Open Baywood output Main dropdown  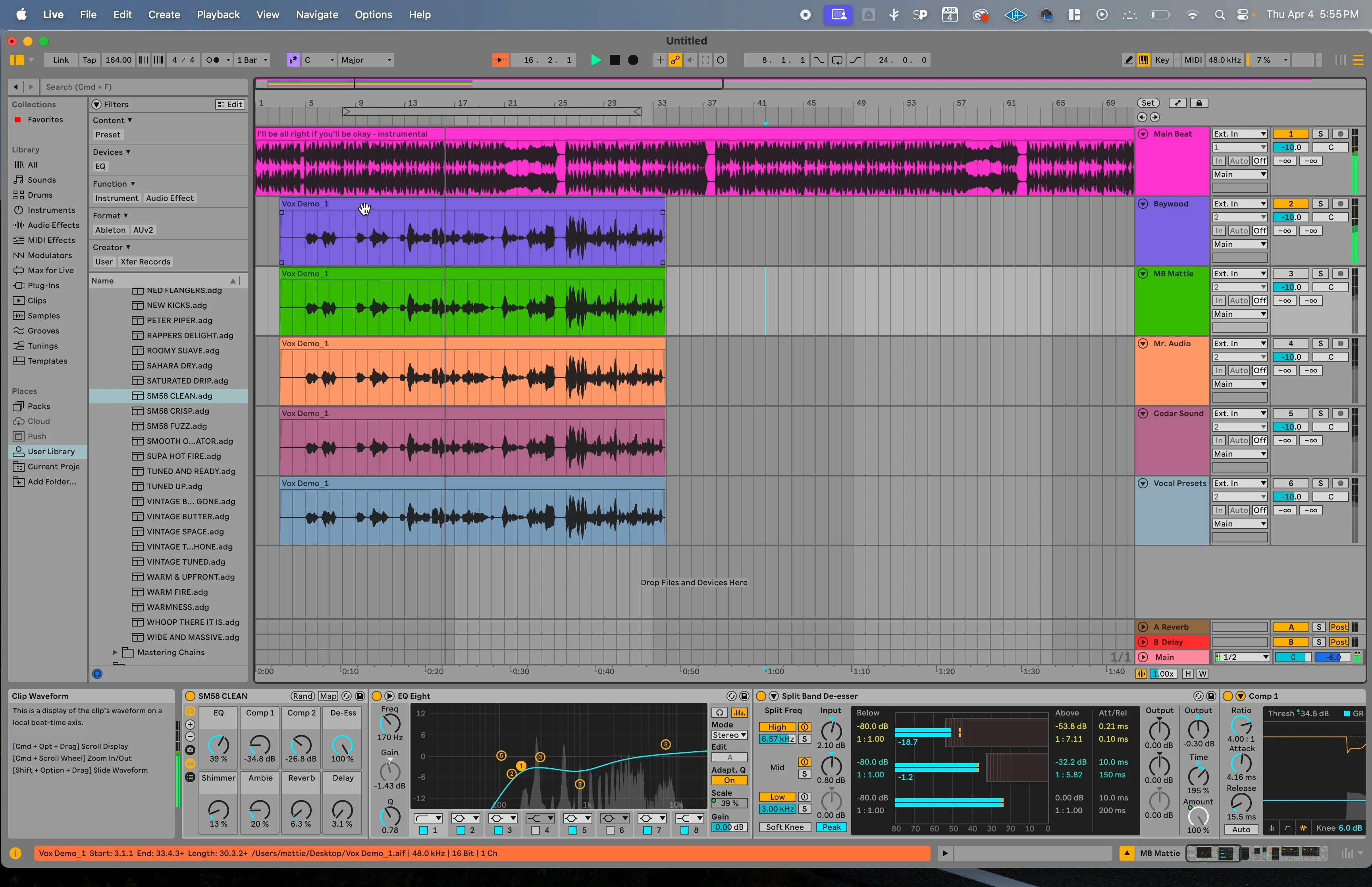click(1239, 244)
